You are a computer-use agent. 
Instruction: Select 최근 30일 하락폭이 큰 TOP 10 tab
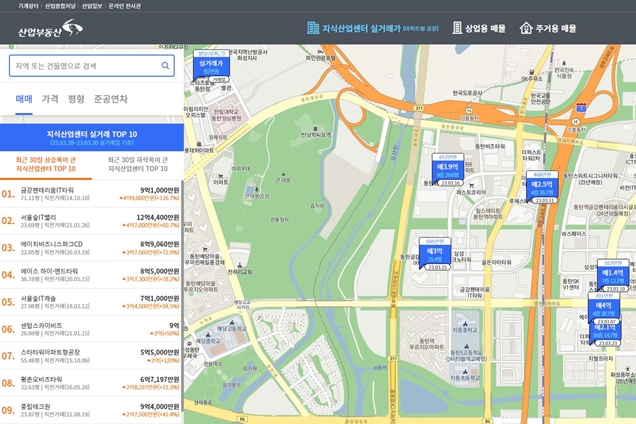tap(138, 164)
